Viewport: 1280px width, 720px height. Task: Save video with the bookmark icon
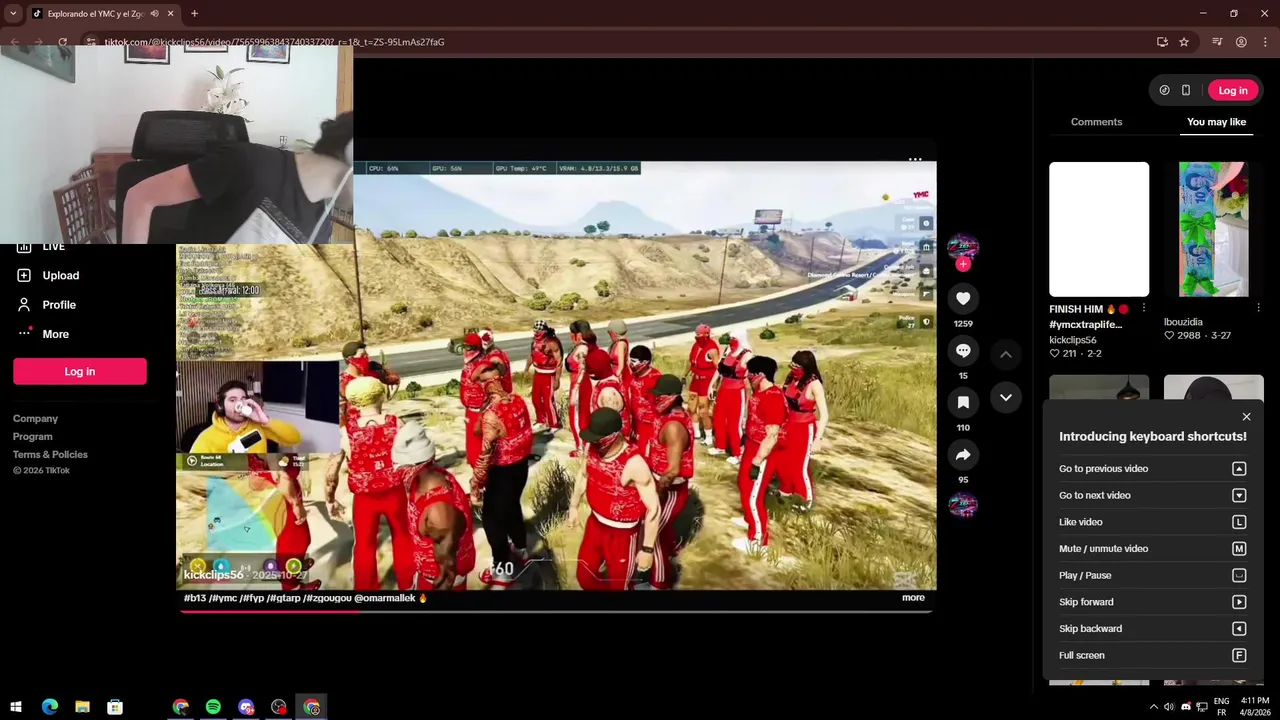click(963, 402)
